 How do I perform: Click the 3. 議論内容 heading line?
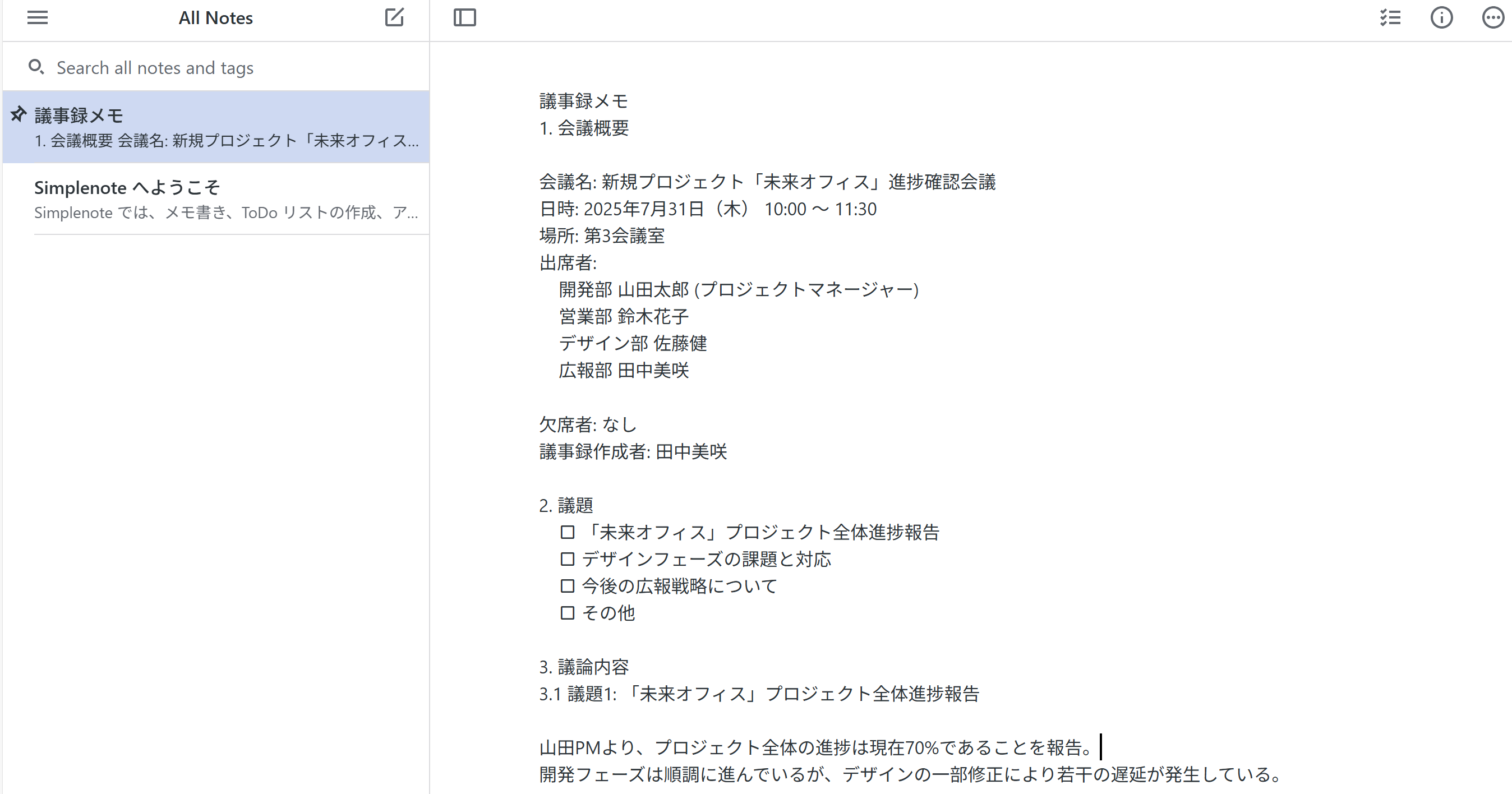point(583,666)
